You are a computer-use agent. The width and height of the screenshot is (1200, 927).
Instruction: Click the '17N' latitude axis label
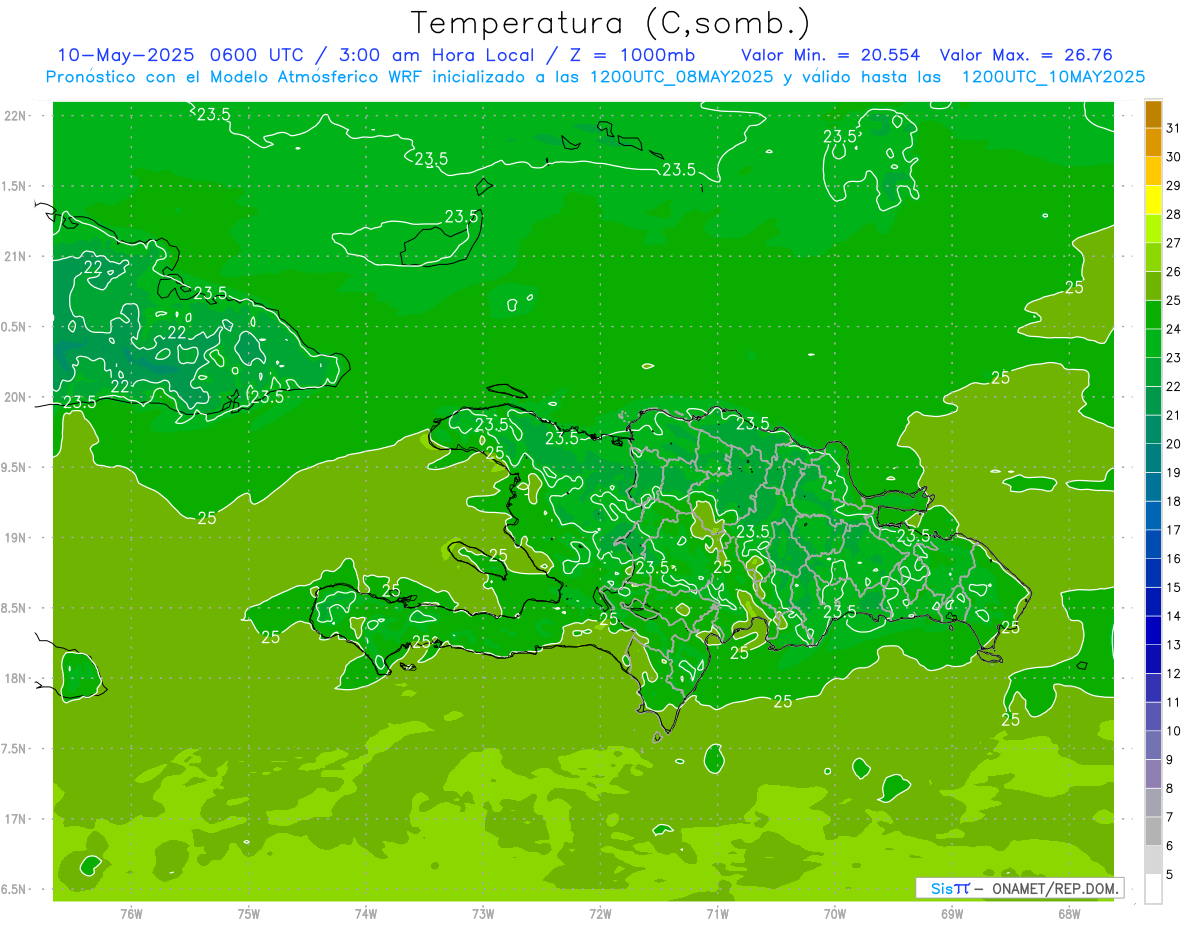coord(15,819)
